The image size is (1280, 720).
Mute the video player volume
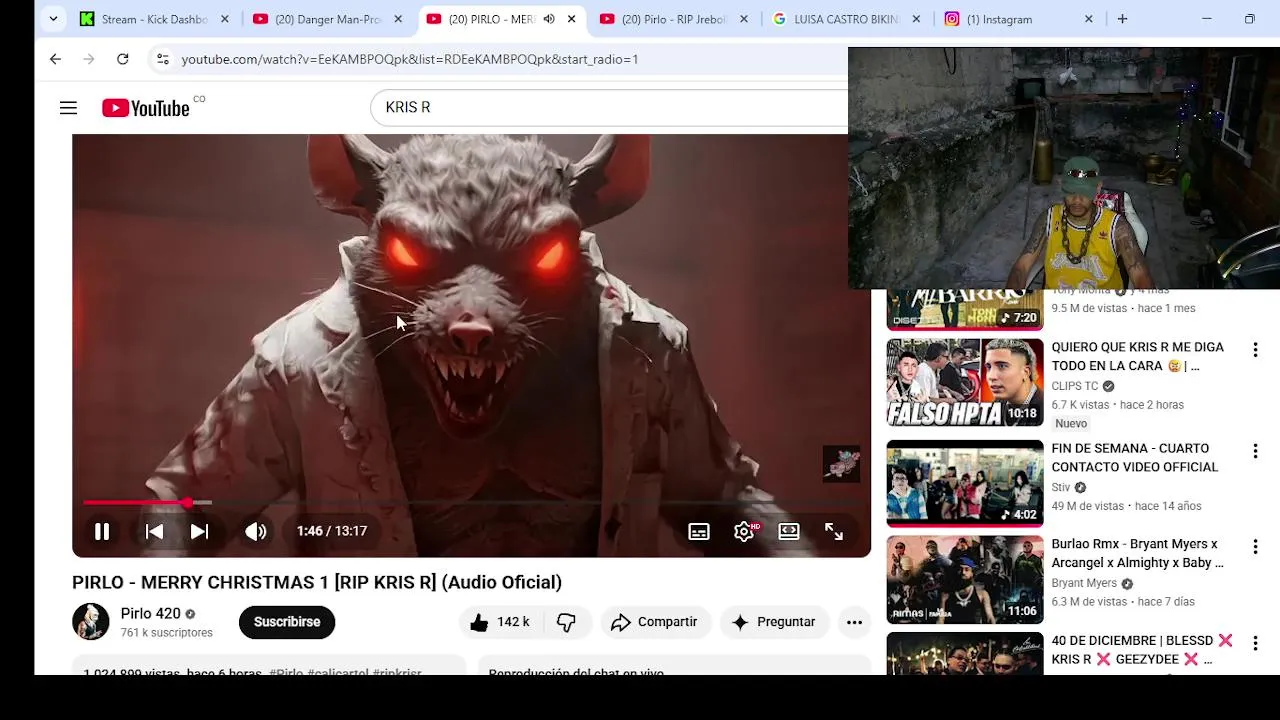[x=256, y=531]
